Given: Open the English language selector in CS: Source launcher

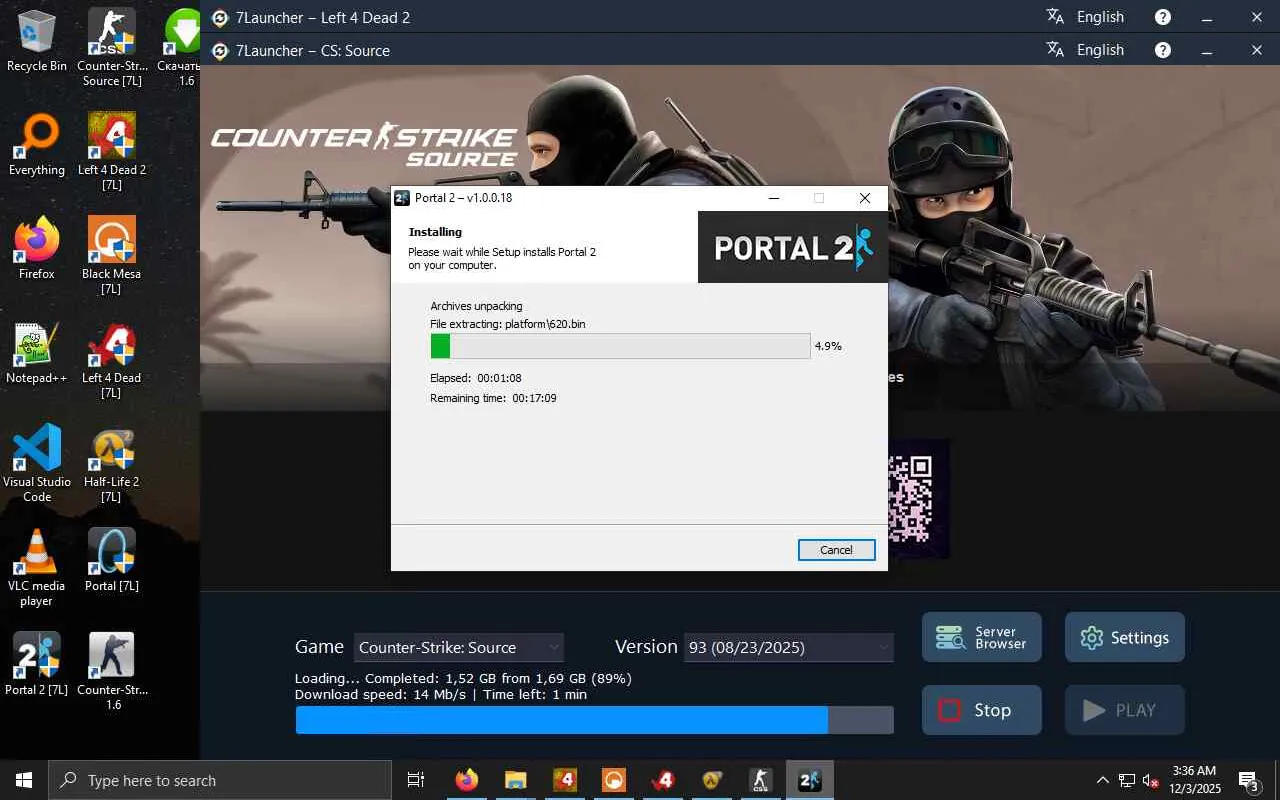Looking at the screenshot, I should (x=1085, y=50).
